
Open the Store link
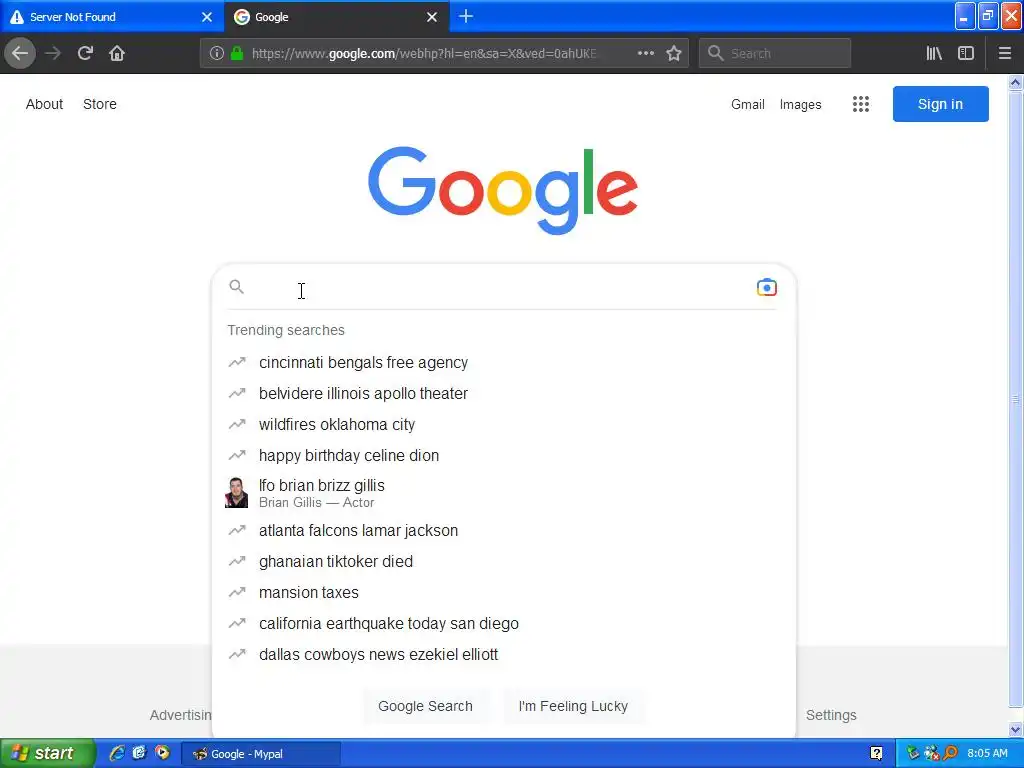coord(100,104)
